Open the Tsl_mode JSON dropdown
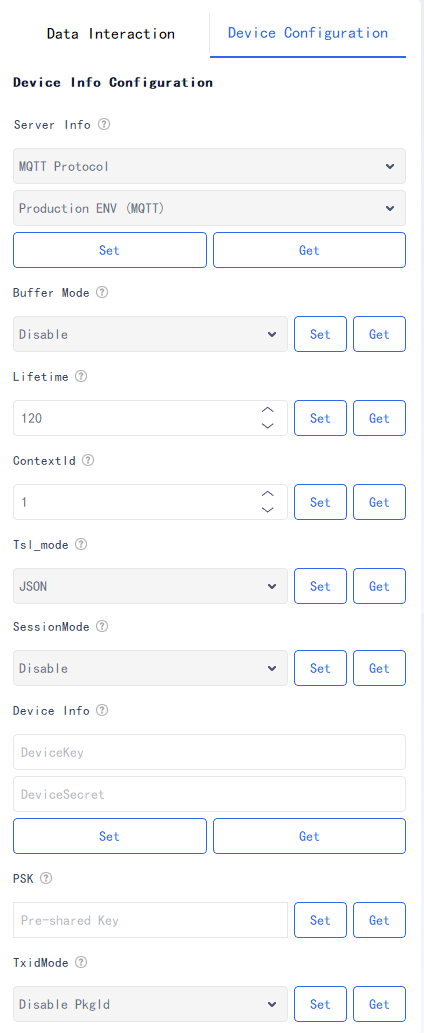Screen dimensions: 424x1033 click(x=150, y=586)
